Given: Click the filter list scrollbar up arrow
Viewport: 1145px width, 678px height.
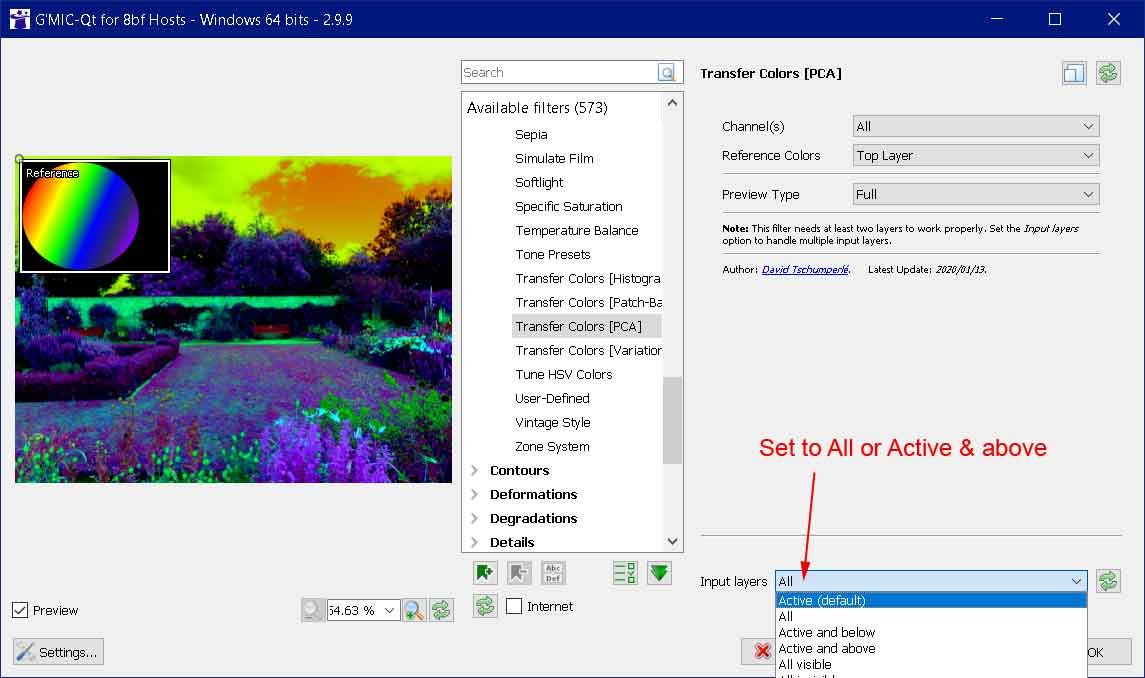Looking at the screenshot, I should tap(673, 103).
